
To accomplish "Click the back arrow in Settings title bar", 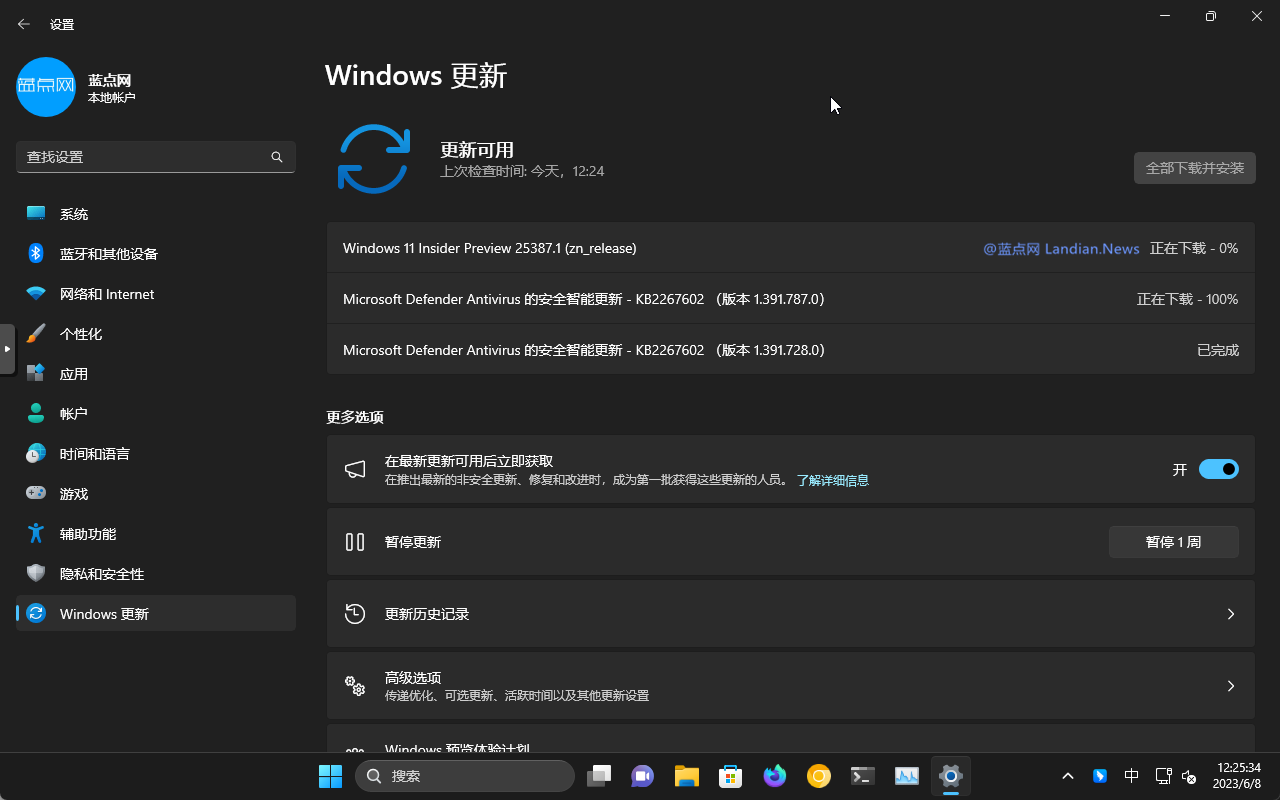I will coord(24,24).
